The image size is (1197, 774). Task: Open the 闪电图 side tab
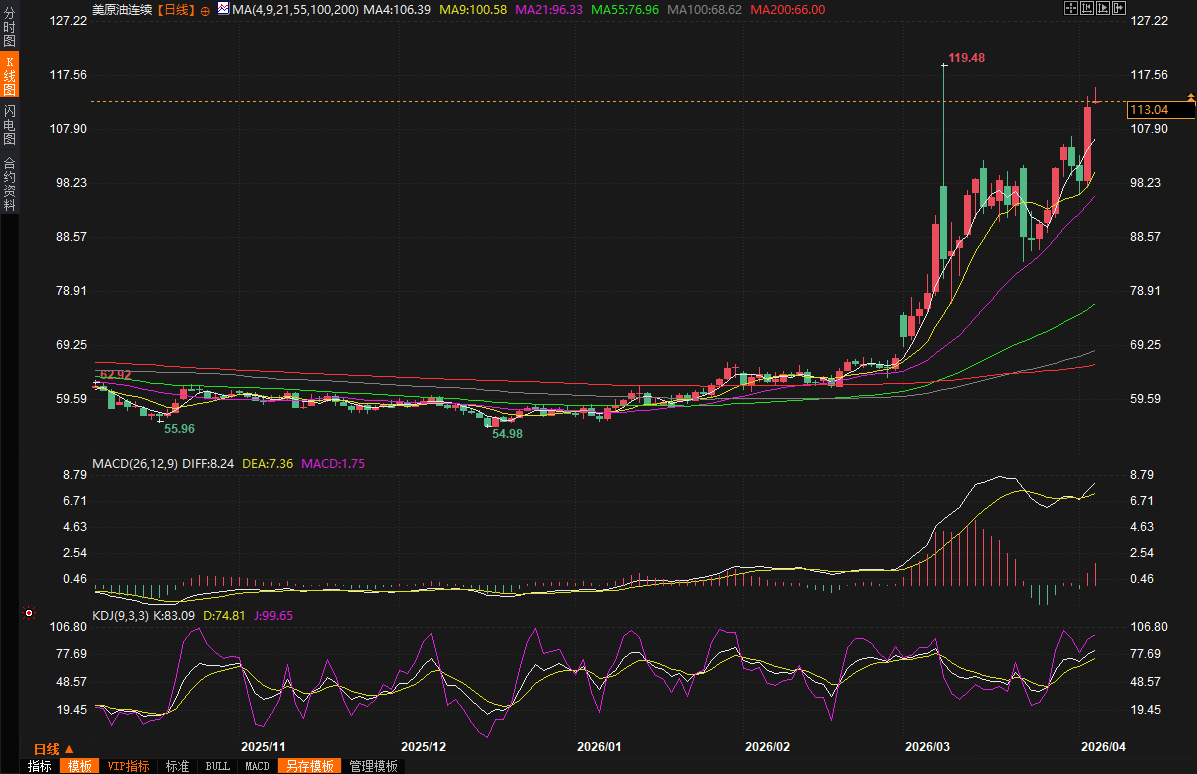pos(9,124)
